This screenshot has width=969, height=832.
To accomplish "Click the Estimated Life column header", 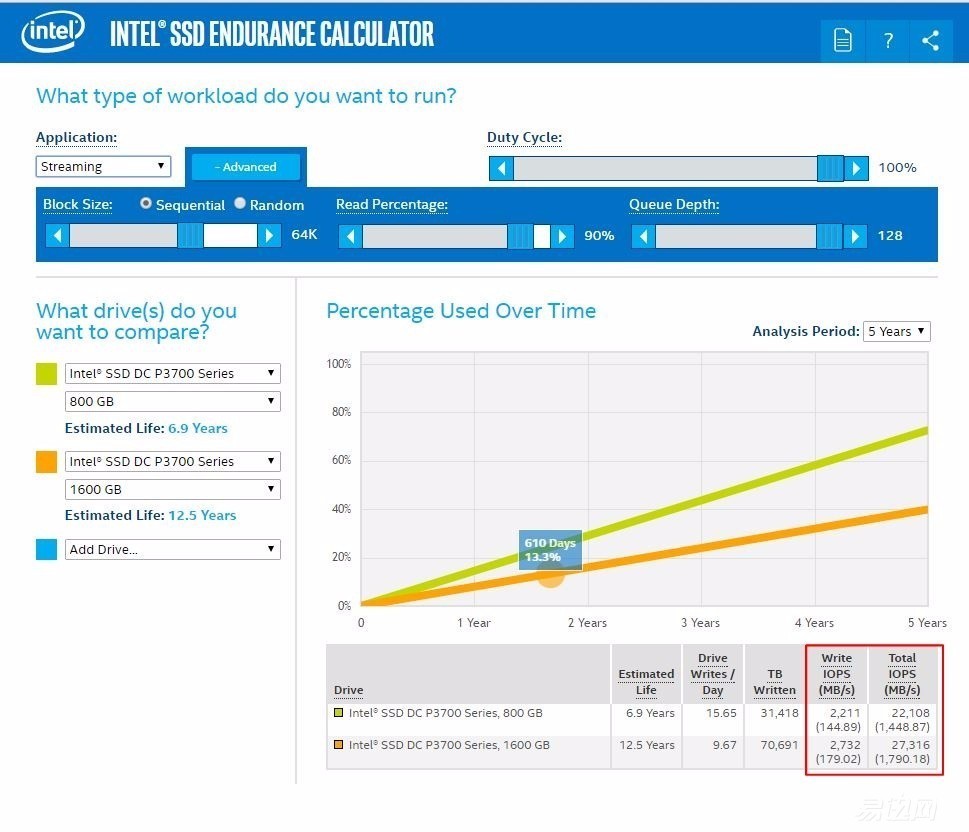I will pos(646,682).
